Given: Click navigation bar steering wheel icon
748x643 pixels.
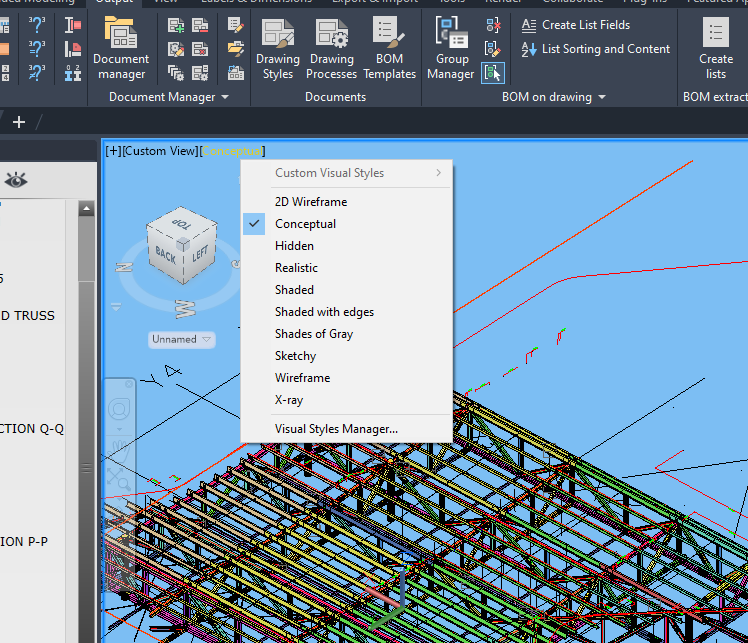Looking at the screenshot, I should (119, 409).
